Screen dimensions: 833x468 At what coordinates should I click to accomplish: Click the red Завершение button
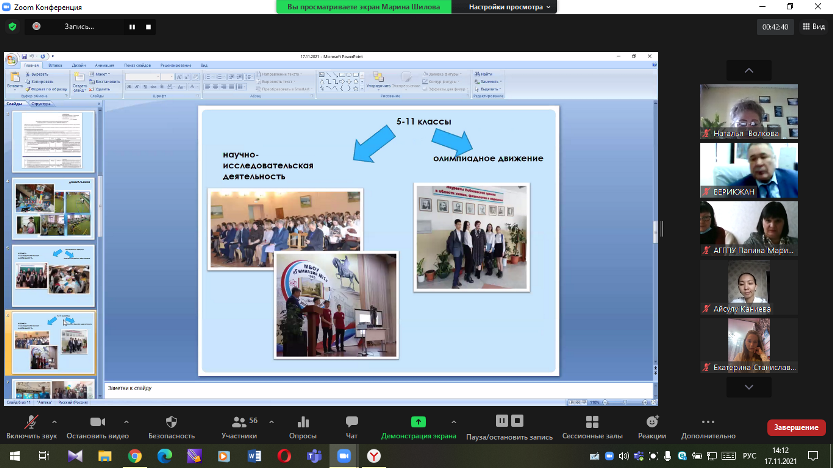coord(795,427)
